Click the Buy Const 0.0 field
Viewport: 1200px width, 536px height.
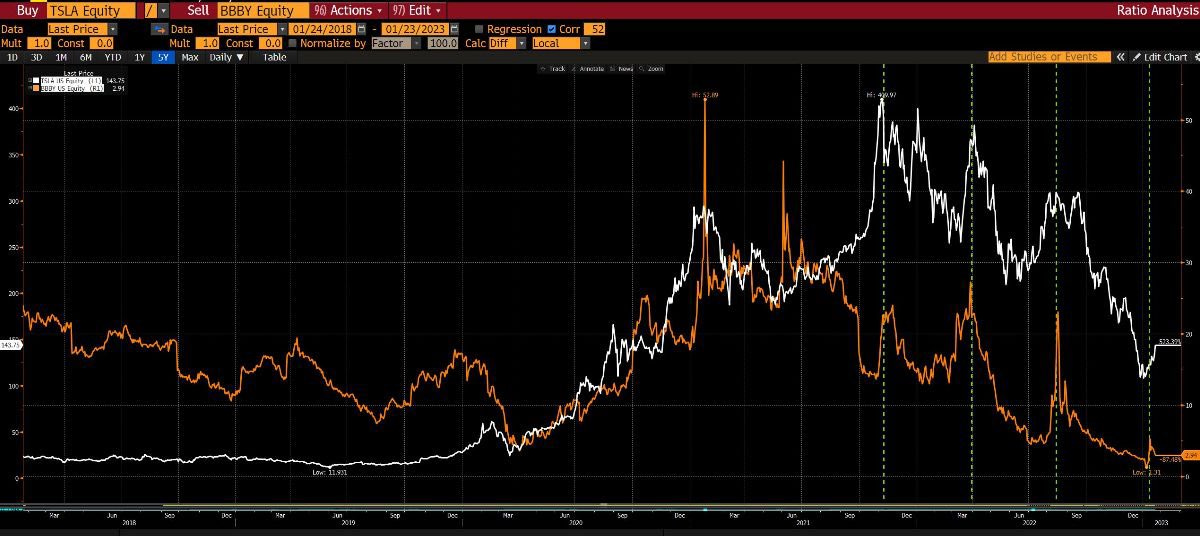102,43
